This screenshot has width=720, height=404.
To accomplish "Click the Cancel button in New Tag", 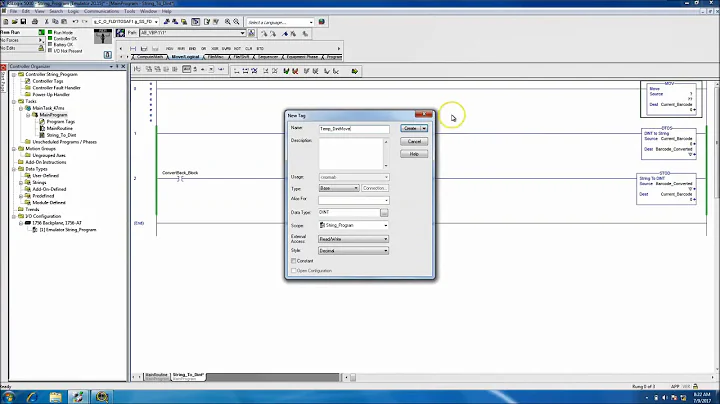I will pos(414,141).
